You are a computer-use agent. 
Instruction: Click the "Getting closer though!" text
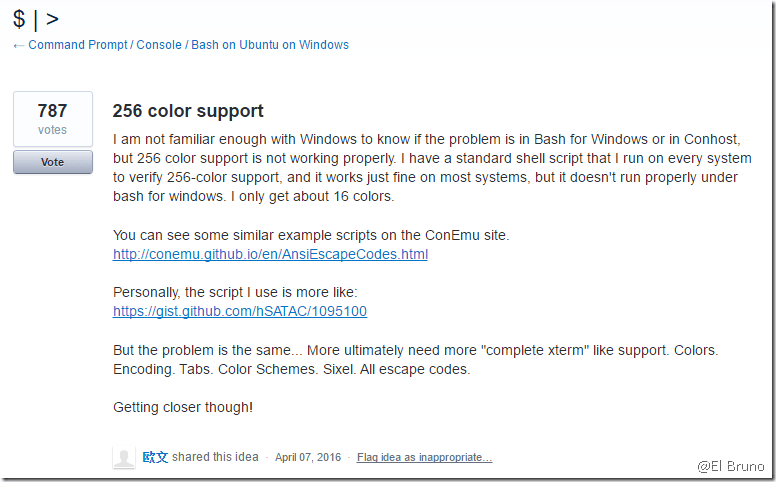(183, 407)
